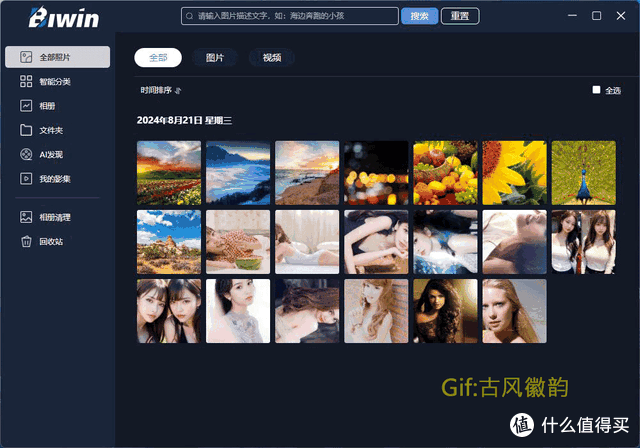
Task: Click the search magnifier icon
Action: coord(189,16)
